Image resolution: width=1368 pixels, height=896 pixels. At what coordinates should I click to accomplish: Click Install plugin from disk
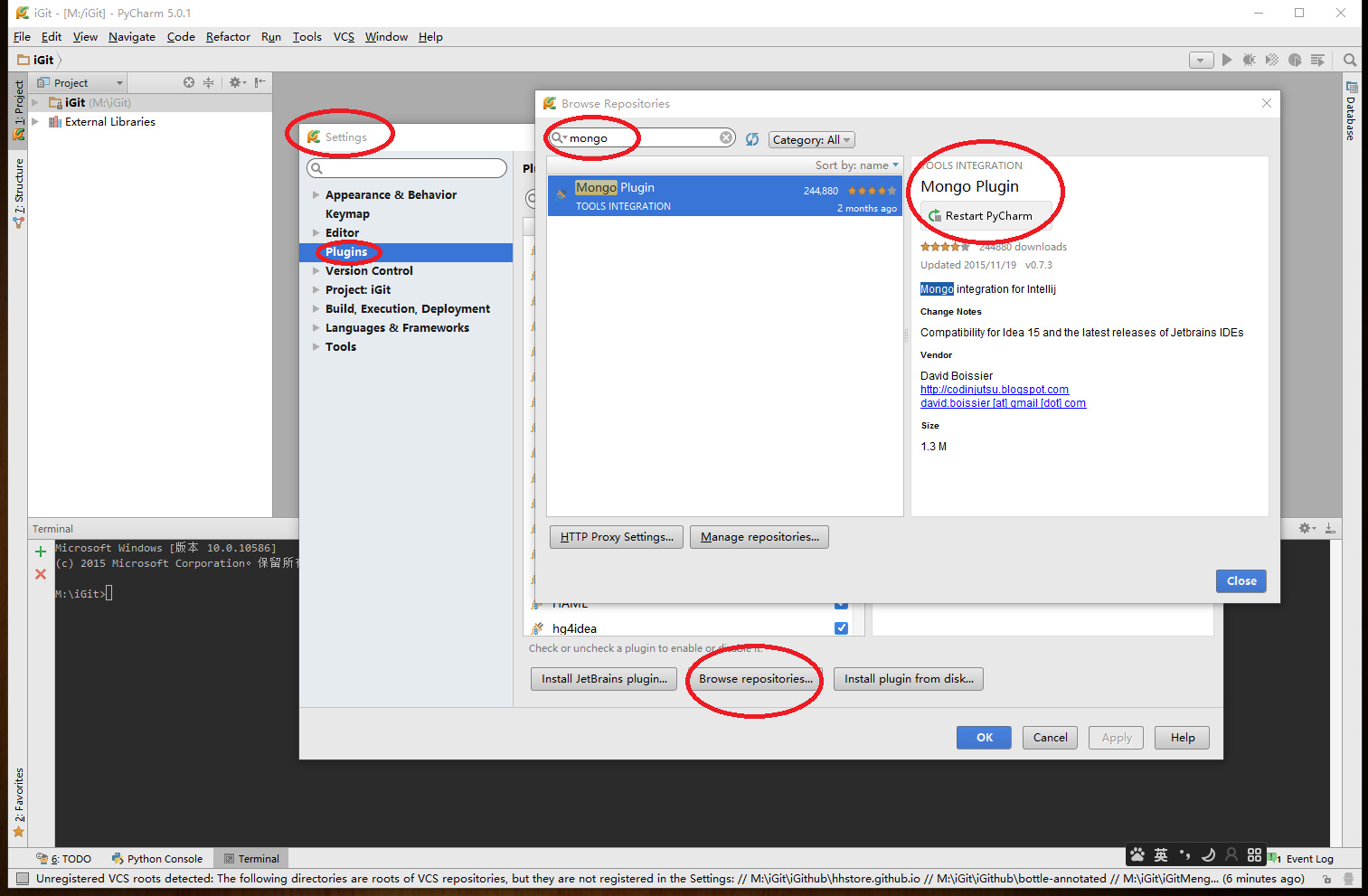tap(909, 679)
